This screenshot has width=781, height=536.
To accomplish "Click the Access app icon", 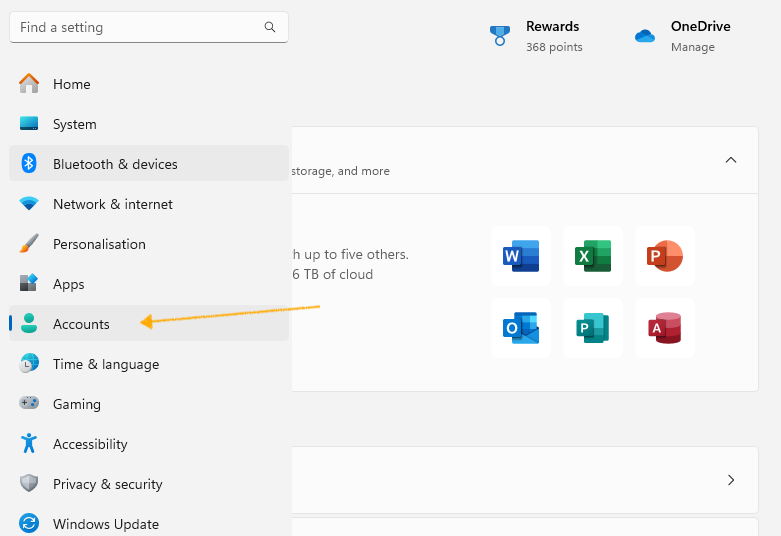I will (664, 328).
